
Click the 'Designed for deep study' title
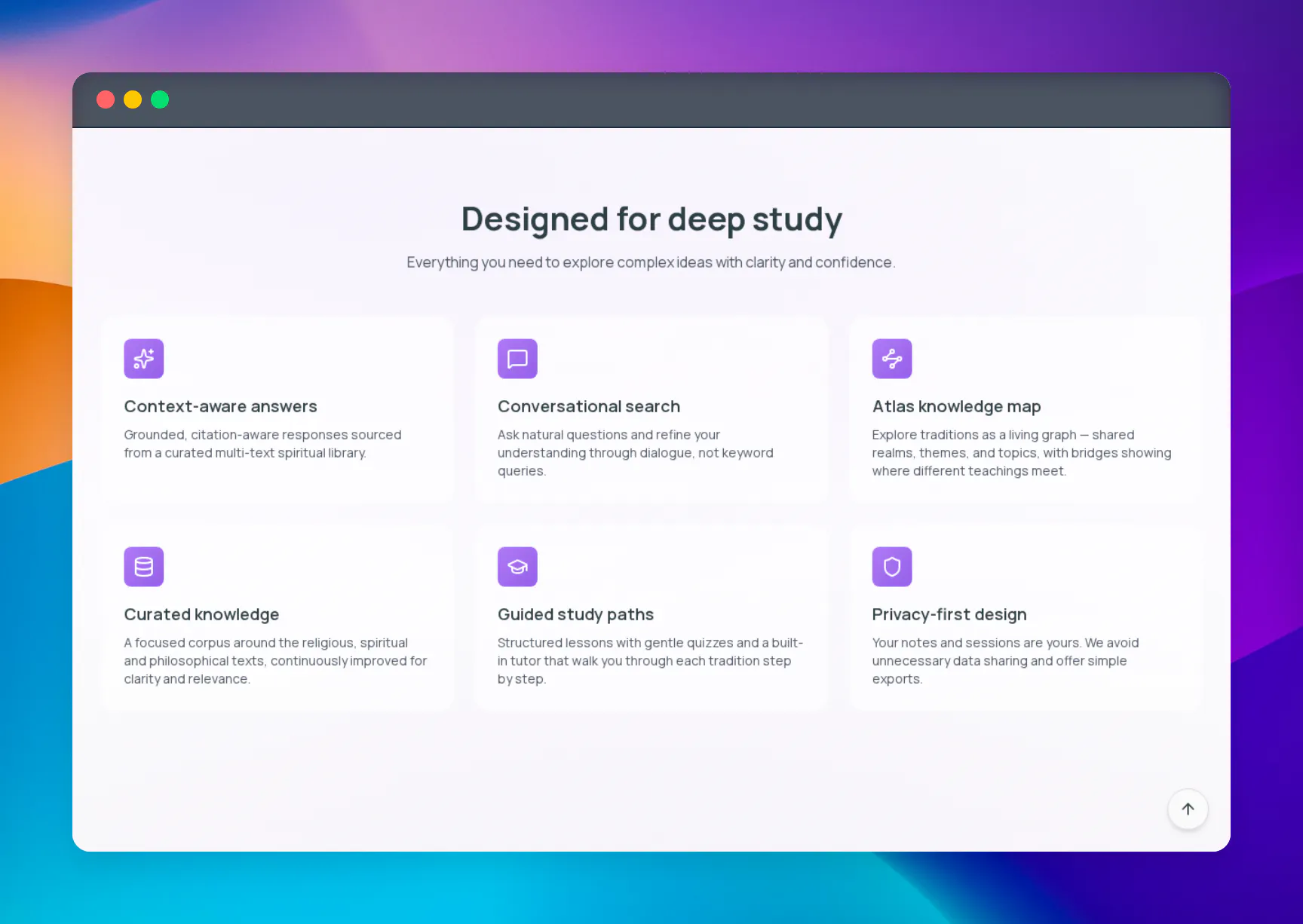tap(651, 219)
